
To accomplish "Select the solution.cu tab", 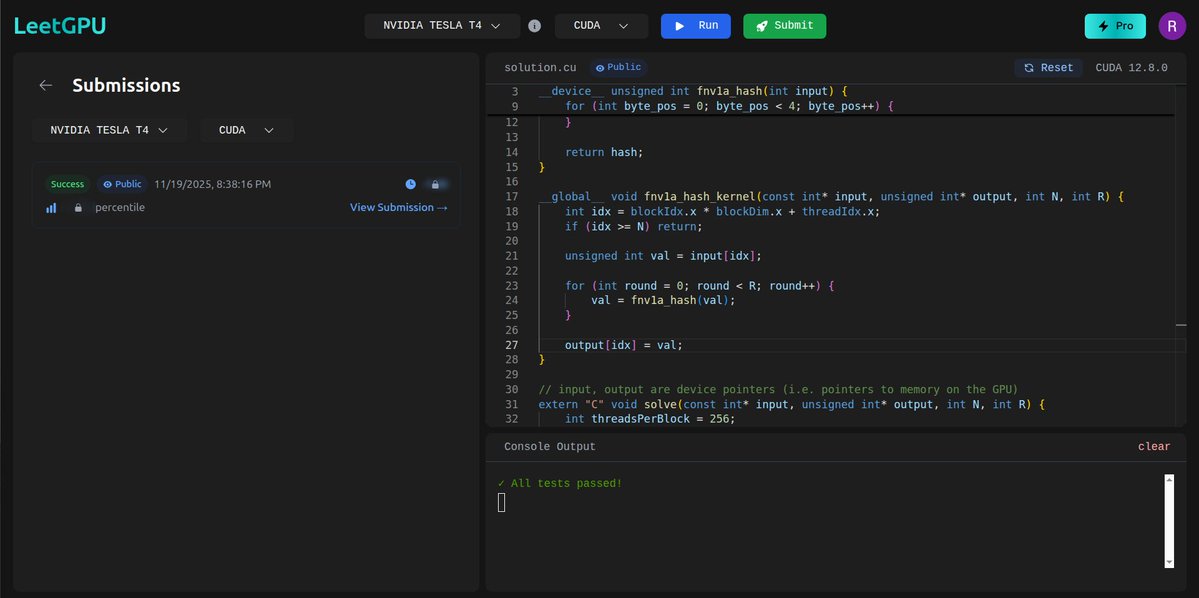I will pyautogui.click(x=538, y=67).
